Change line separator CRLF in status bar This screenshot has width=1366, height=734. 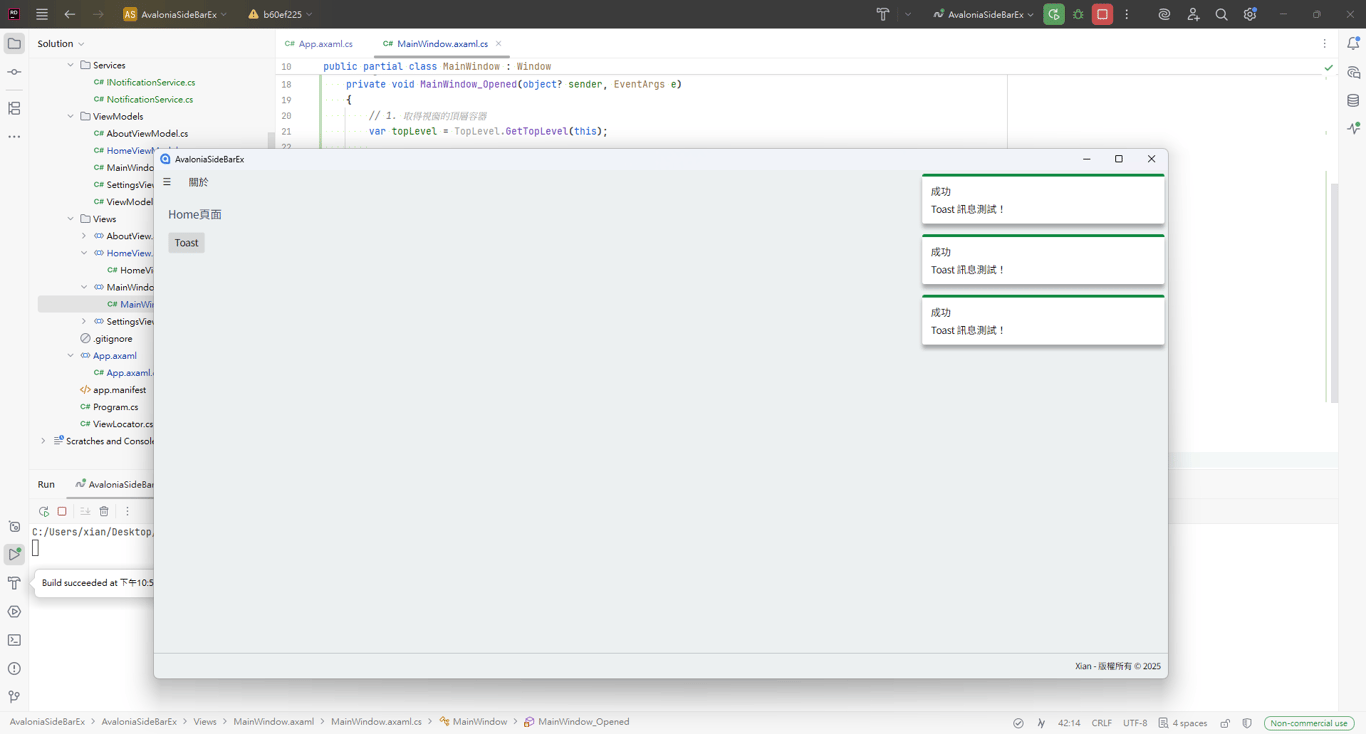(1101, 723)
